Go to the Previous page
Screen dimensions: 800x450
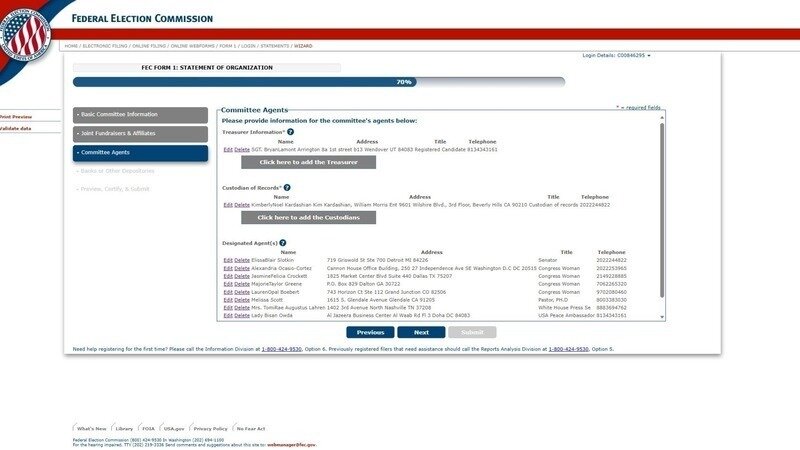coord(370,332)
